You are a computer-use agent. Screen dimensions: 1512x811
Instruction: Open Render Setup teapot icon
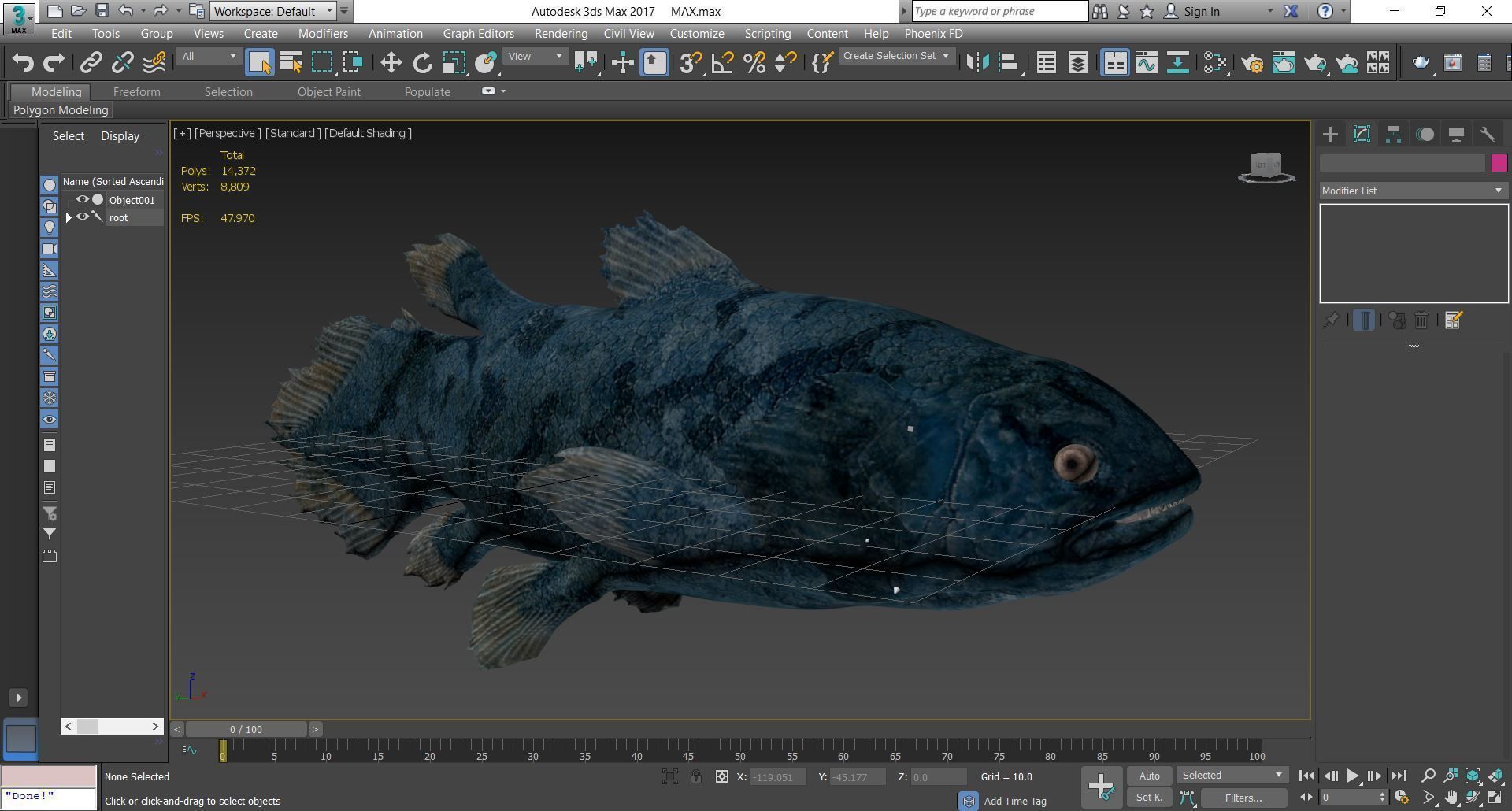tap(1252, 62)
